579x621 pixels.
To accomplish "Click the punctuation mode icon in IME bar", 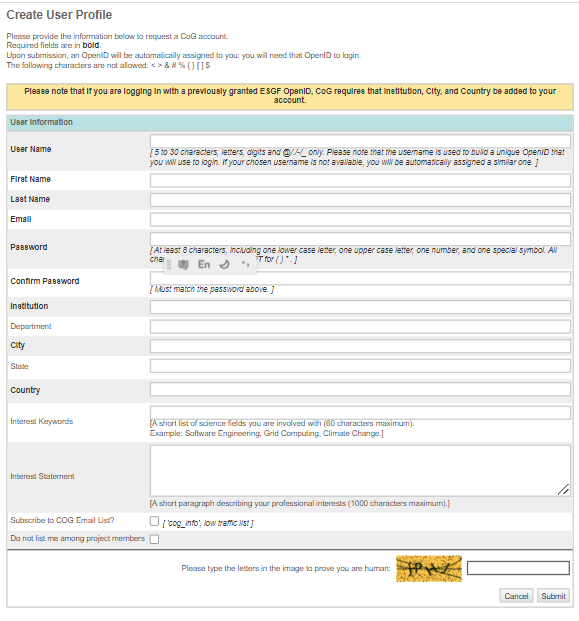I will [246, 264].
